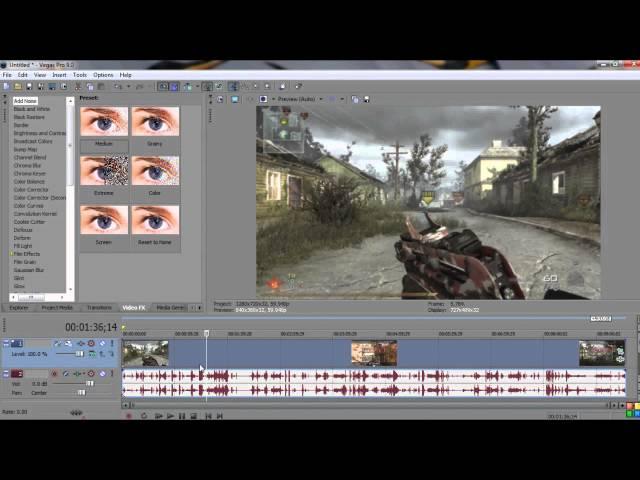640x480 pixels.
Task: Open the File menu
Action: click(7, 75)
